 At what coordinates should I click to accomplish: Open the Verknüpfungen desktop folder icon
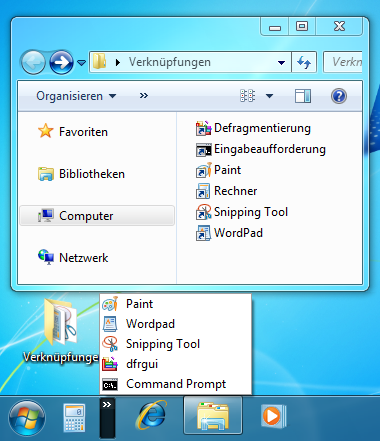coord(61,322)
